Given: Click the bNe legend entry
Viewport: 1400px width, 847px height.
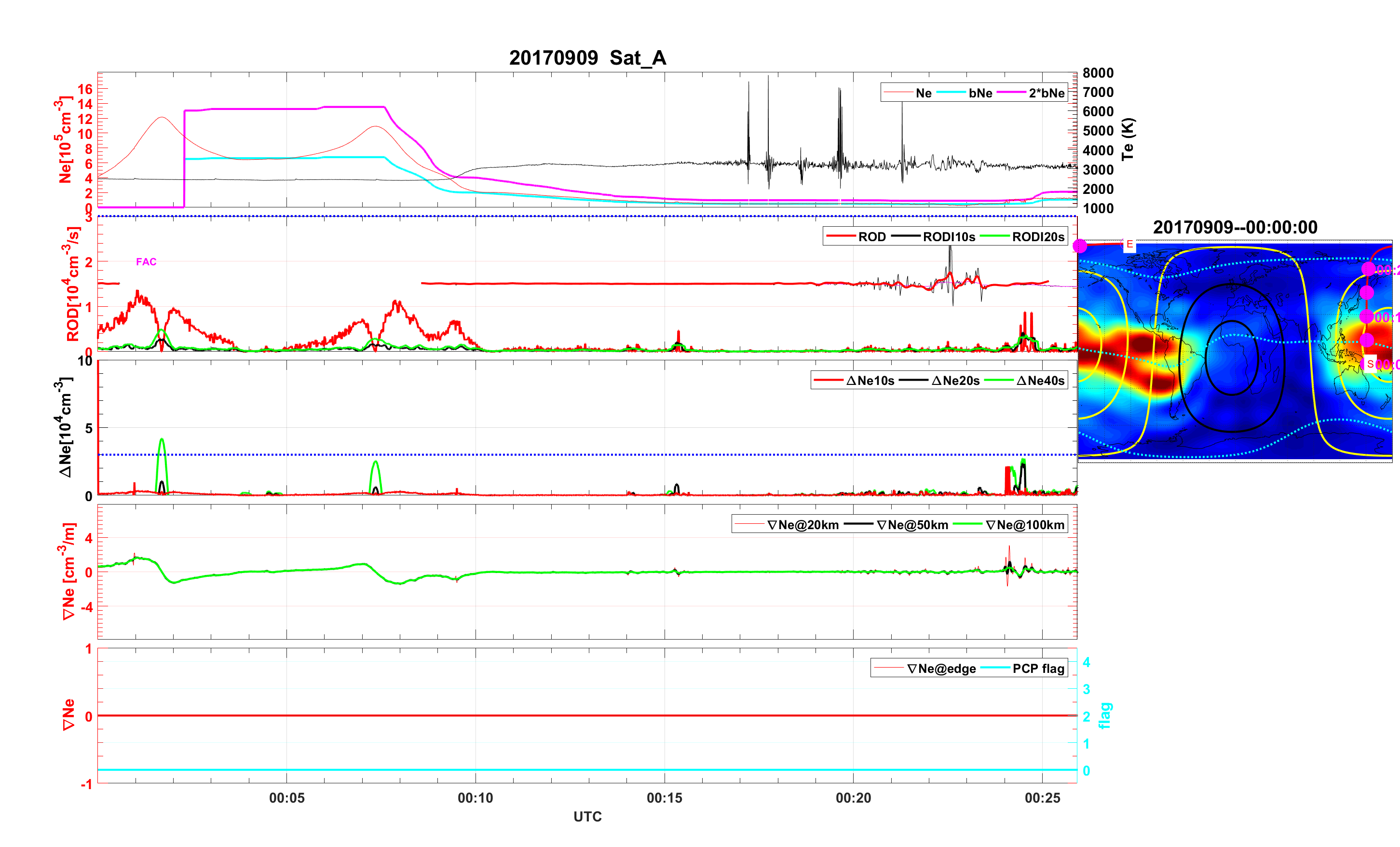Looking at the screenshot, I should pyautogui.click(x=980, y=93).
